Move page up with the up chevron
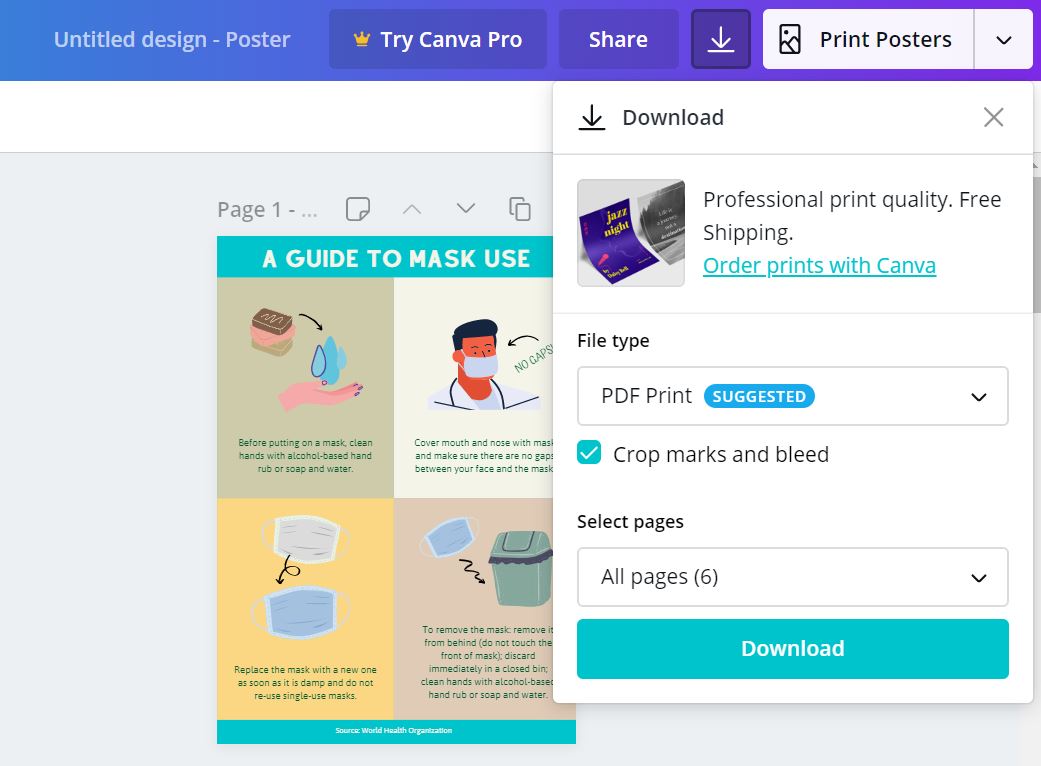The height and width of the screenshot is (766, 1041). 412,209
